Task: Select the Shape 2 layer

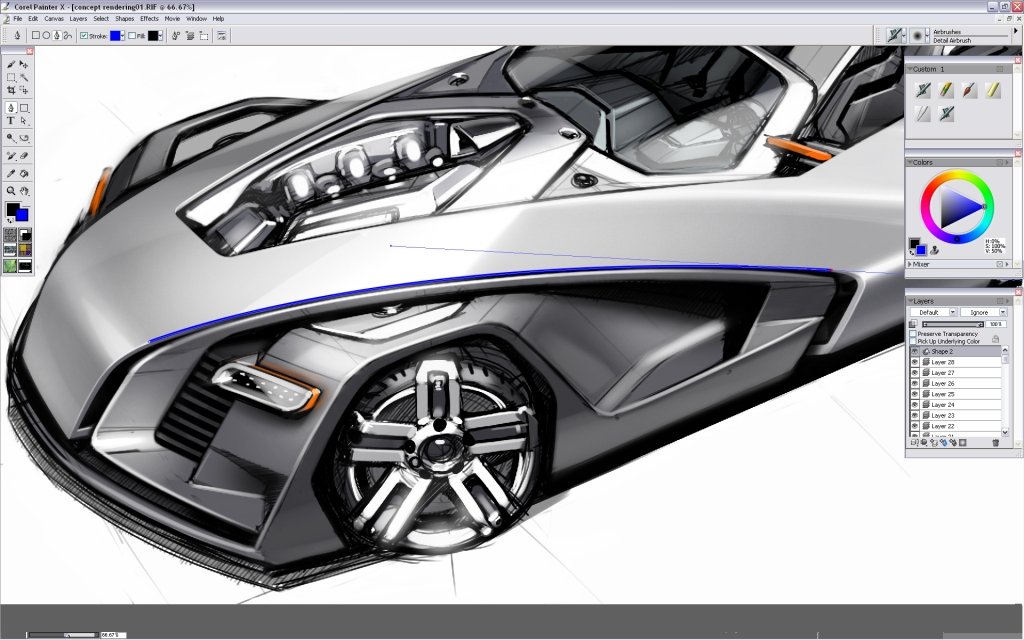Action: pos(944,353)
